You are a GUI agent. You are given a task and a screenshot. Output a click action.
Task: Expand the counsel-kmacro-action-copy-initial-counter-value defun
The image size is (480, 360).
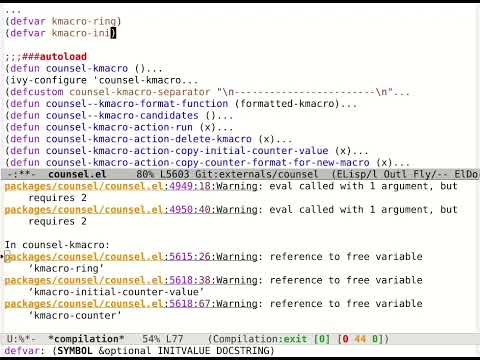click(x=187, y=151)
